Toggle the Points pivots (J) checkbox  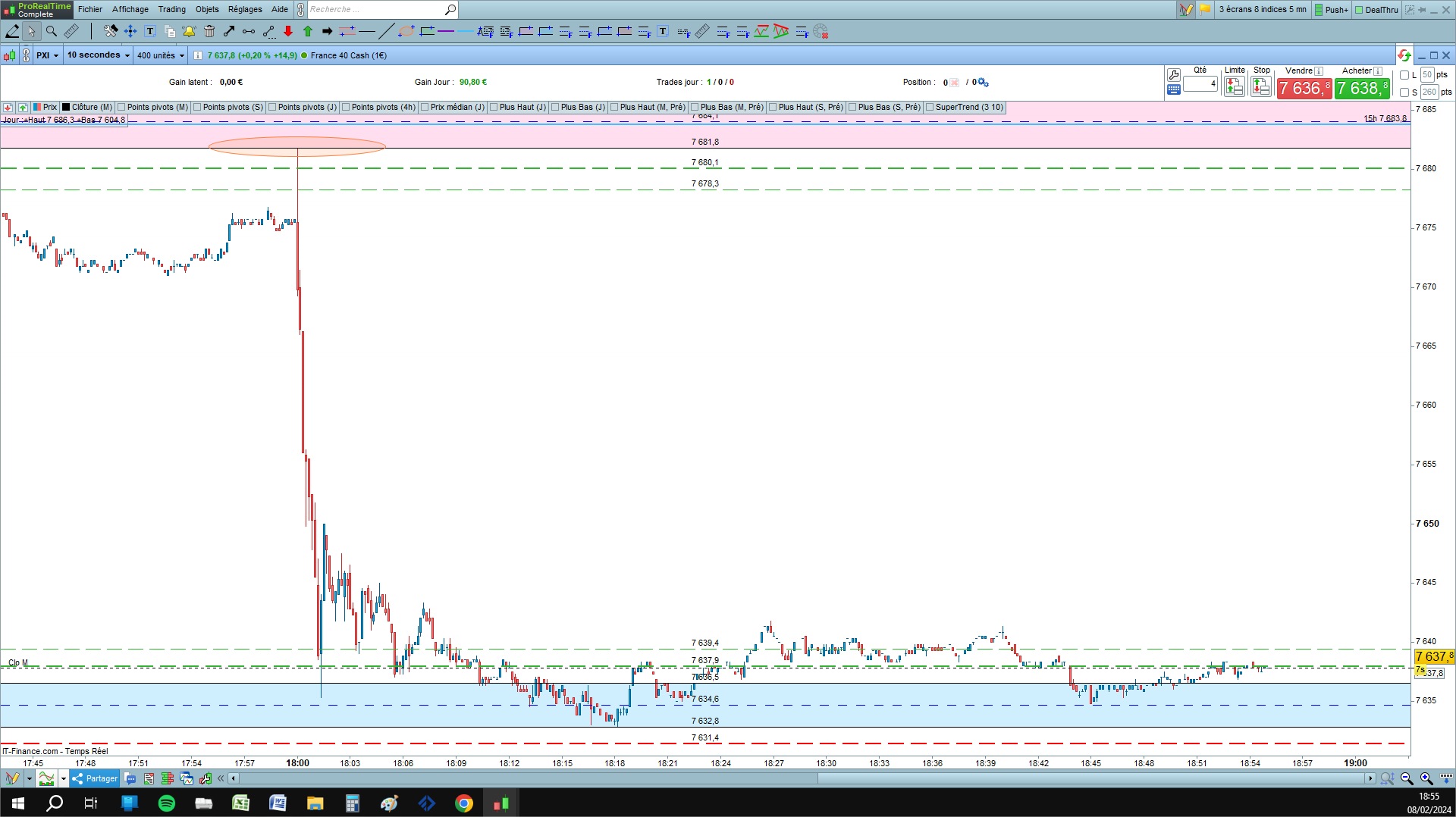click(x=273, y=108)
